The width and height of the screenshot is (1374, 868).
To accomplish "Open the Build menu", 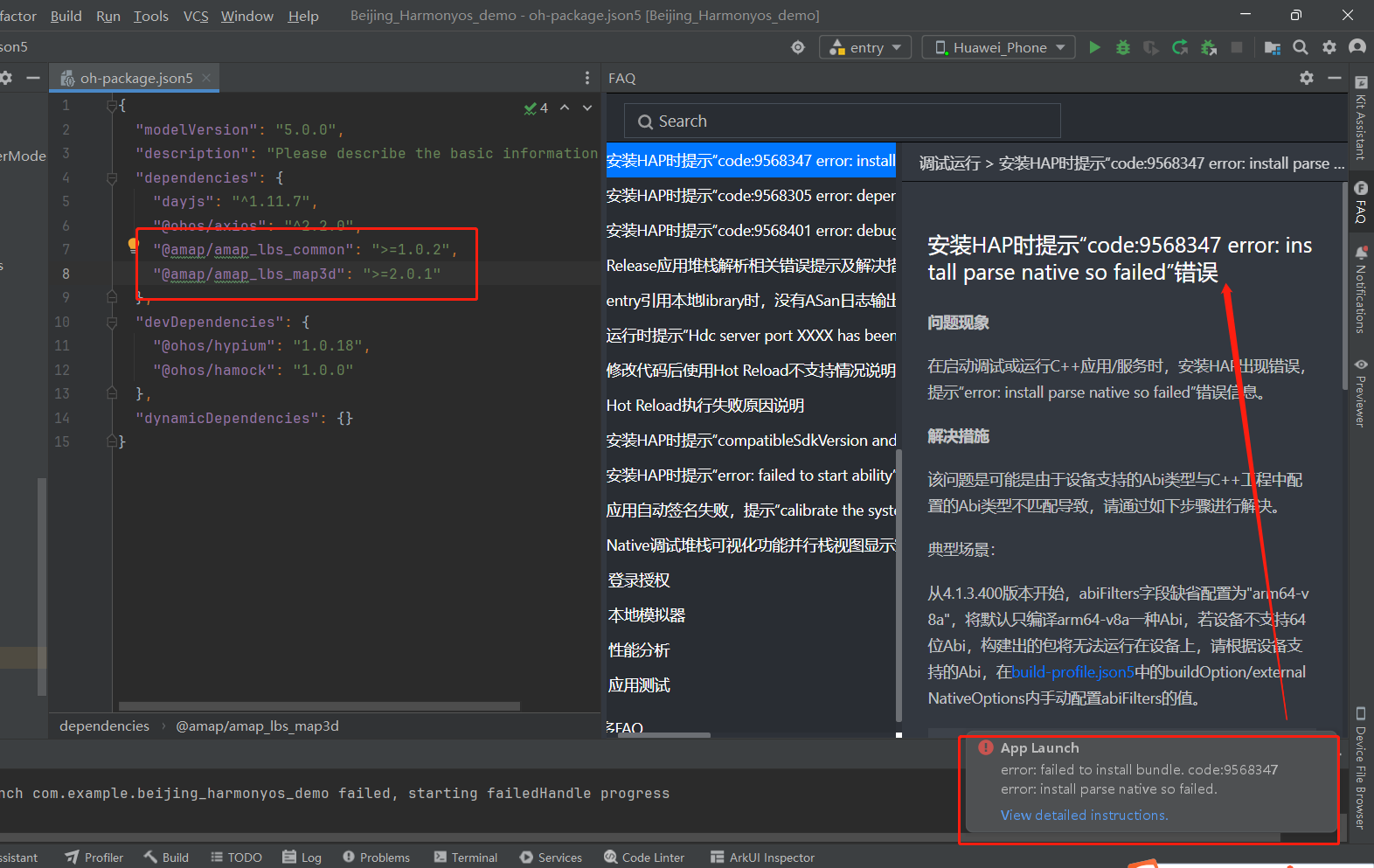I will pyautogui.click(x=66, y=16).
